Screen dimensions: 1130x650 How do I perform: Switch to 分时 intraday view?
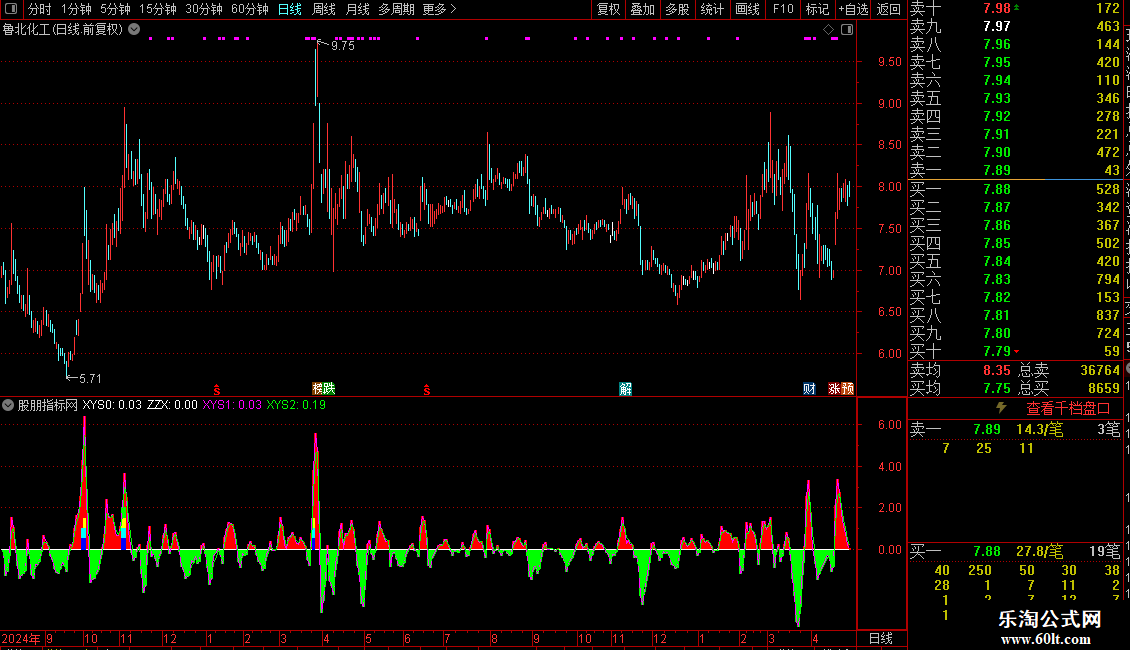coord(40,9)
